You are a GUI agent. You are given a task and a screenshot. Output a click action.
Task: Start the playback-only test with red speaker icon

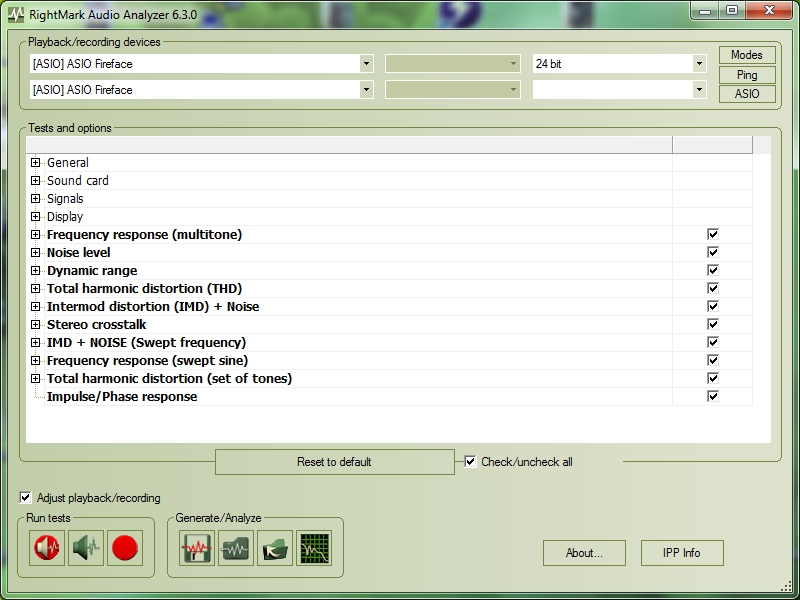47,548
